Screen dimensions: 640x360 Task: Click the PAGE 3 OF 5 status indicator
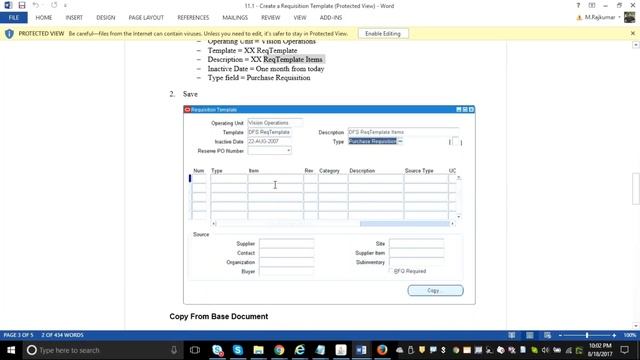18,335
